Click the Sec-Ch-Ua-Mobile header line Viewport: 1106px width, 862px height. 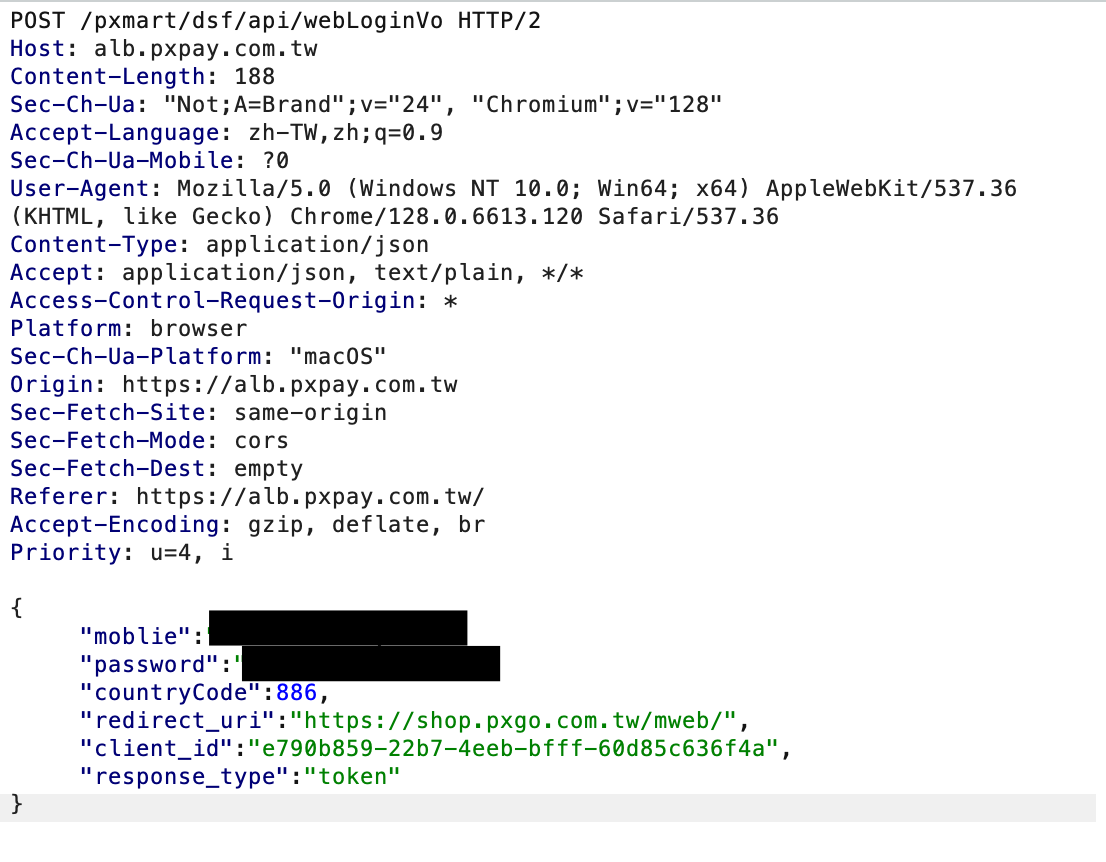[x=150, y=160]
